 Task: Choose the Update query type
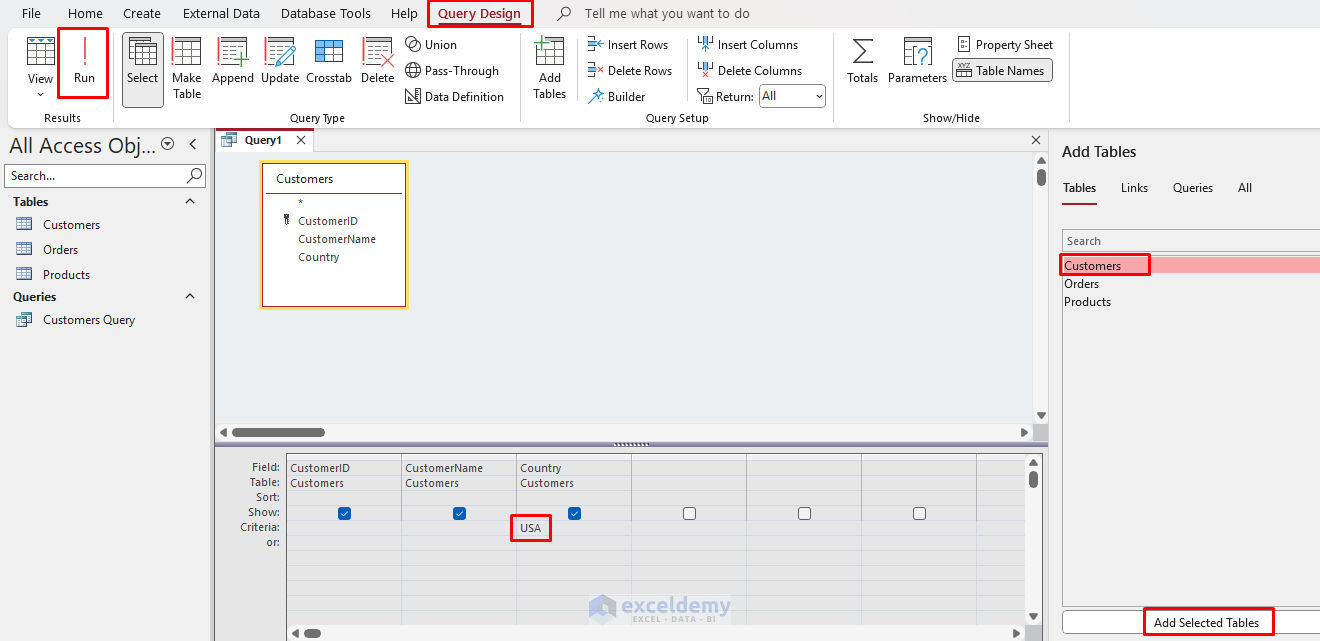pos(280,62)
